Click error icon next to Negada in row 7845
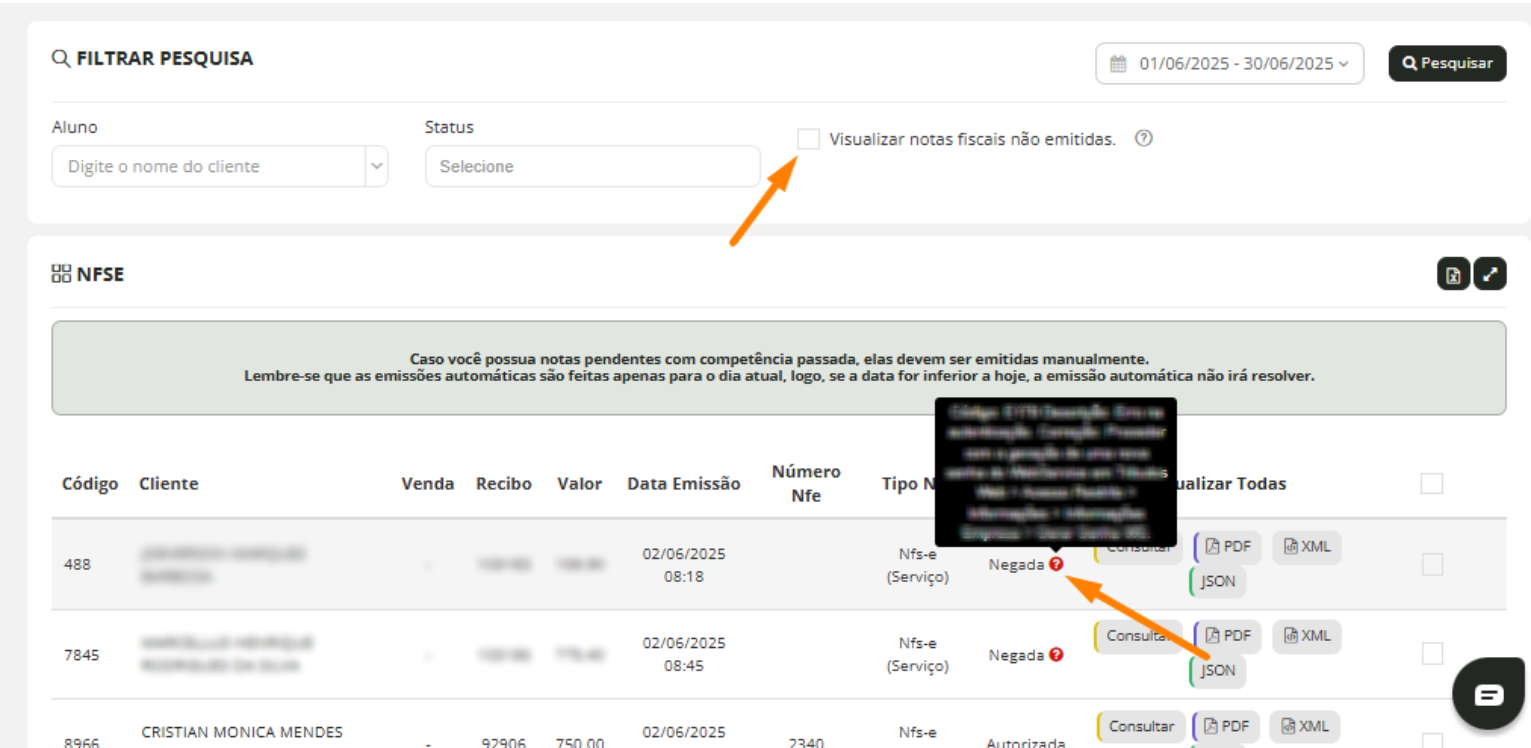Viewport: 1531px width, 748px height. tap(1056, 654)
